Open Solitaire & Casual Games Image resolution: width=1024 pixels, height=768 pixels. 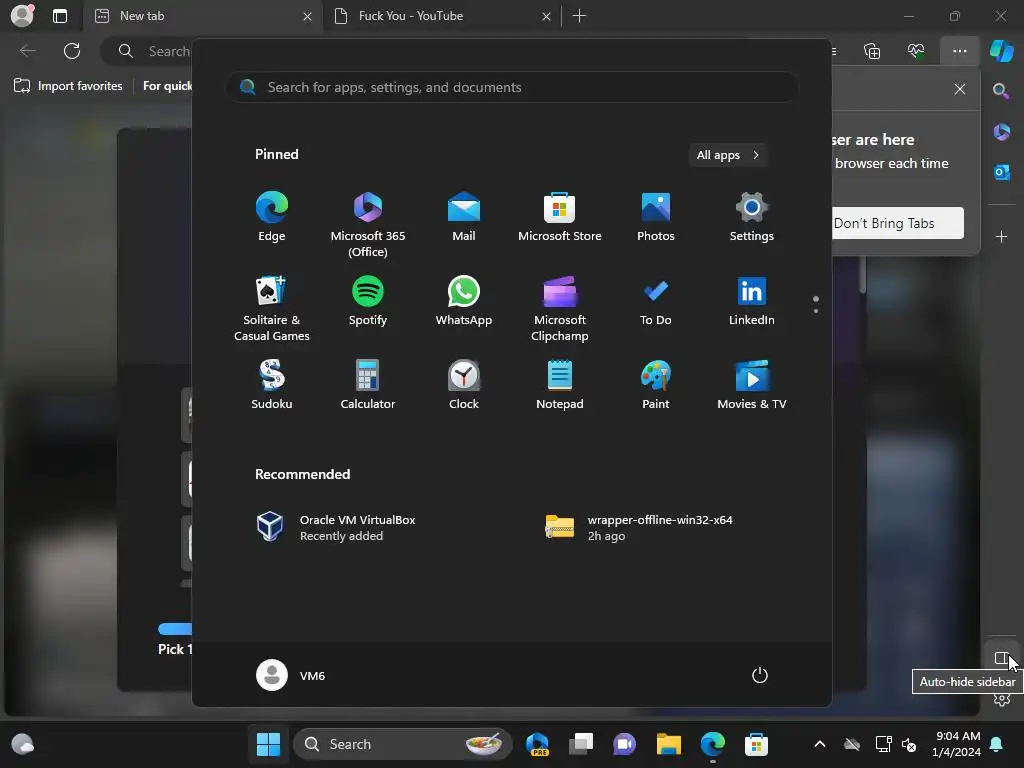272,308
